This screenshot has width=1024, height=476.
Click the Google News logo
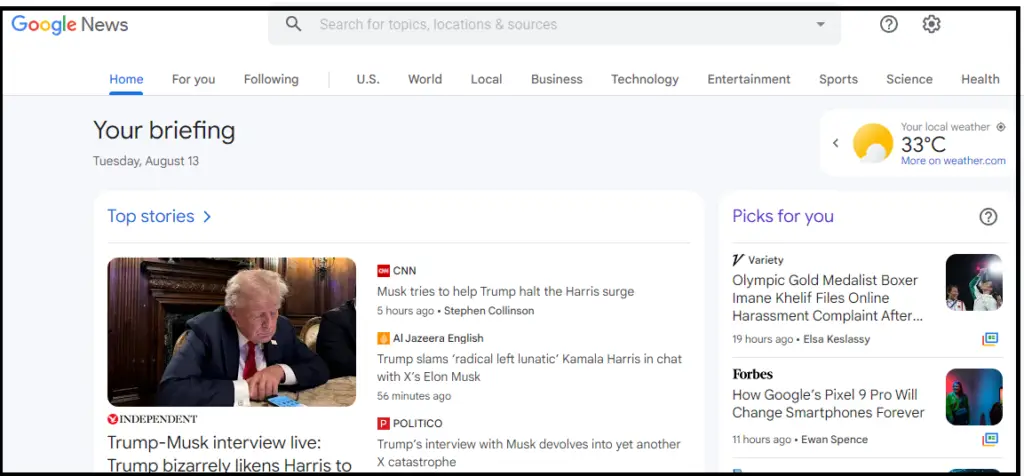pos(70,24)
